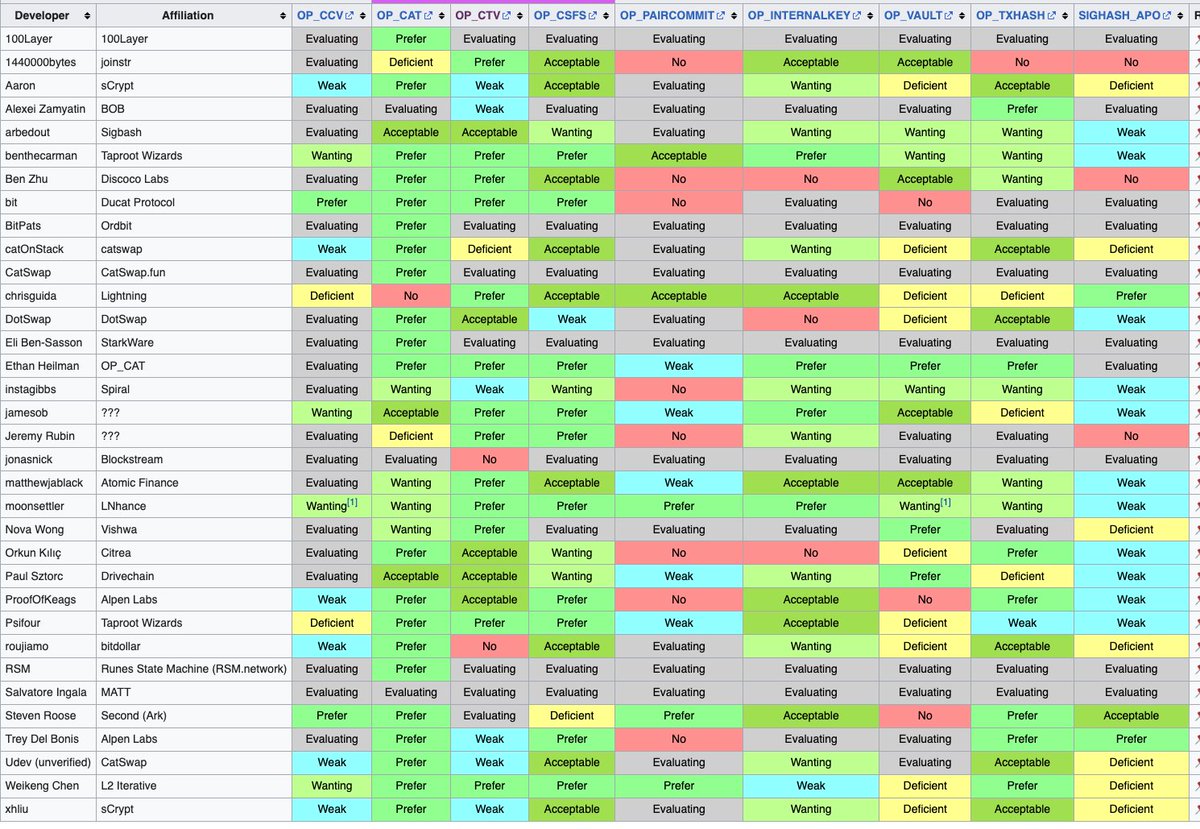Screen dimensions: 1200x829
Task: Open footnote [1] in moonsettler's OP_CCV cell
Action: pyautogui.click(x=352, y=503)
